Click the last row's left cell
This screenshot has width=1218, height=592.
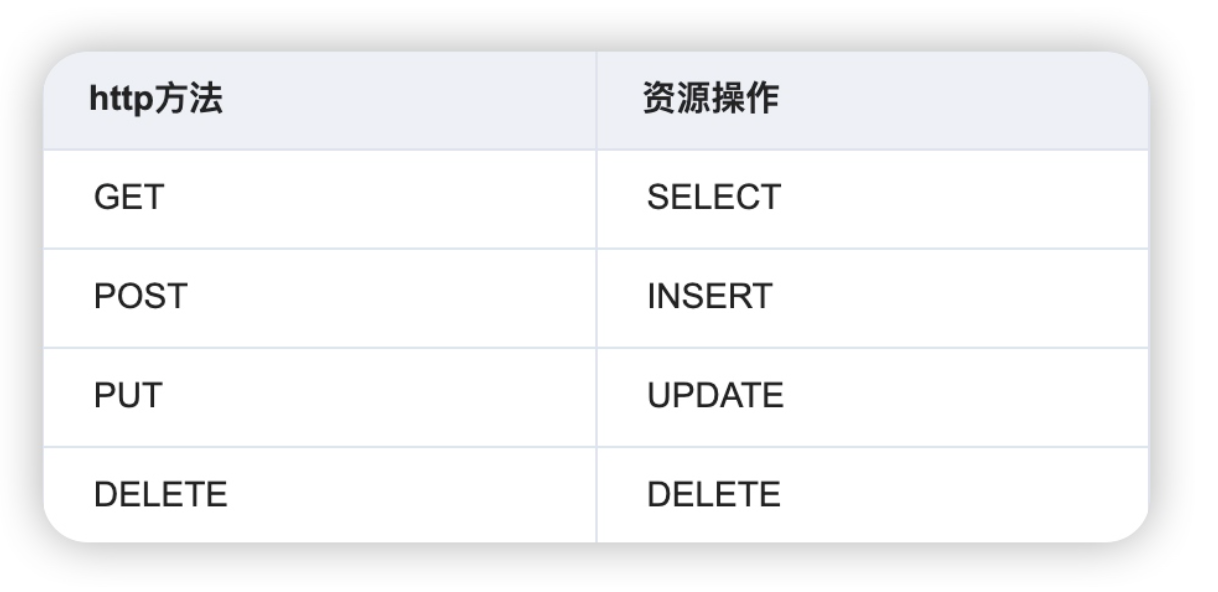[x=320, y=495]
